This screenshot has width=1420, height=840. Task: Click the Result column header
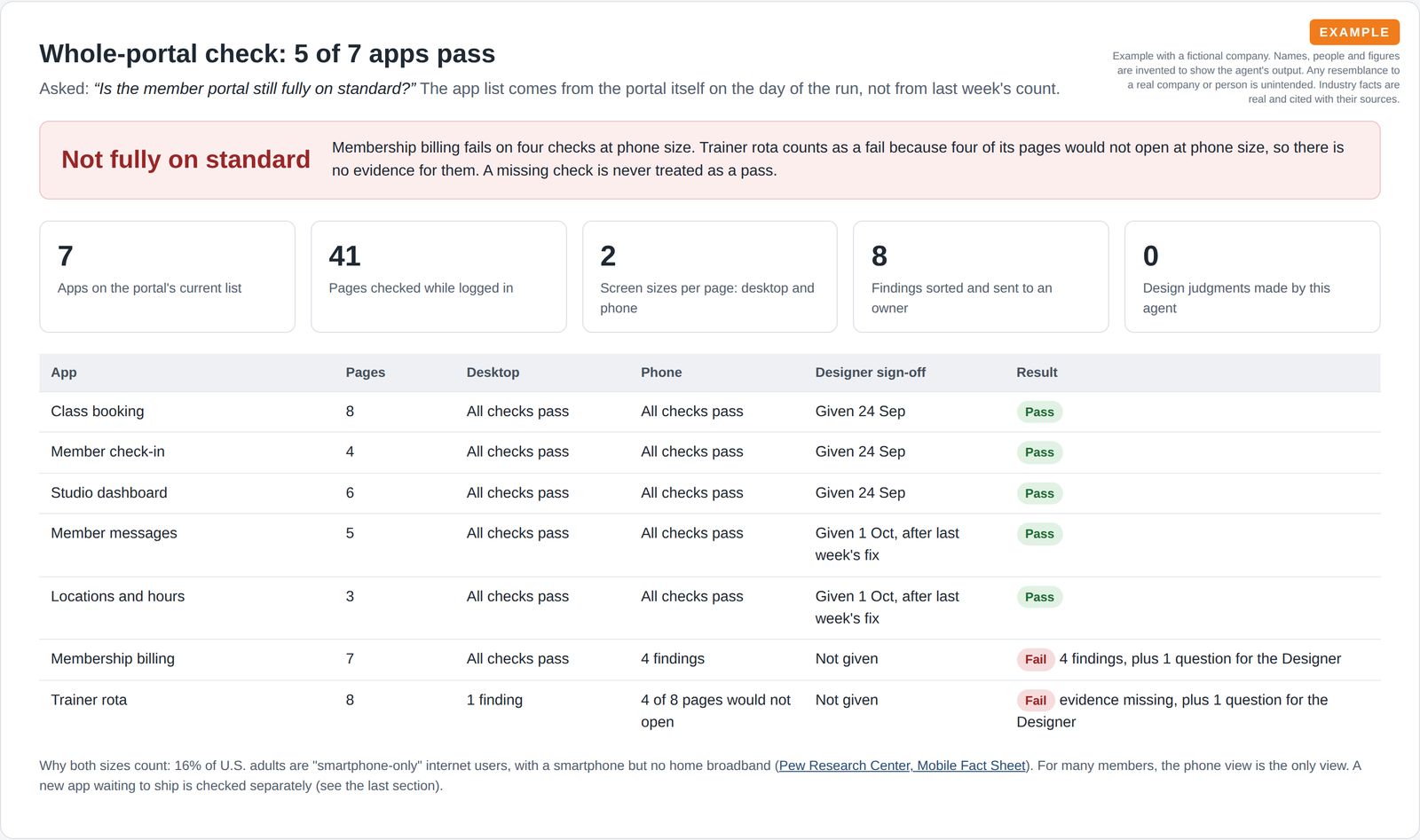point(1037,373)
